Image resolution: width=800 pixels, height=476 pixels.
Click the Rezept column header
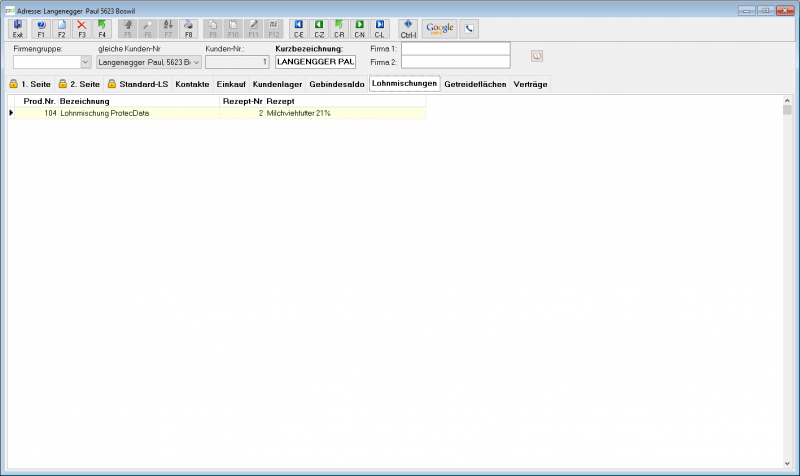click(x=345, y=101)
